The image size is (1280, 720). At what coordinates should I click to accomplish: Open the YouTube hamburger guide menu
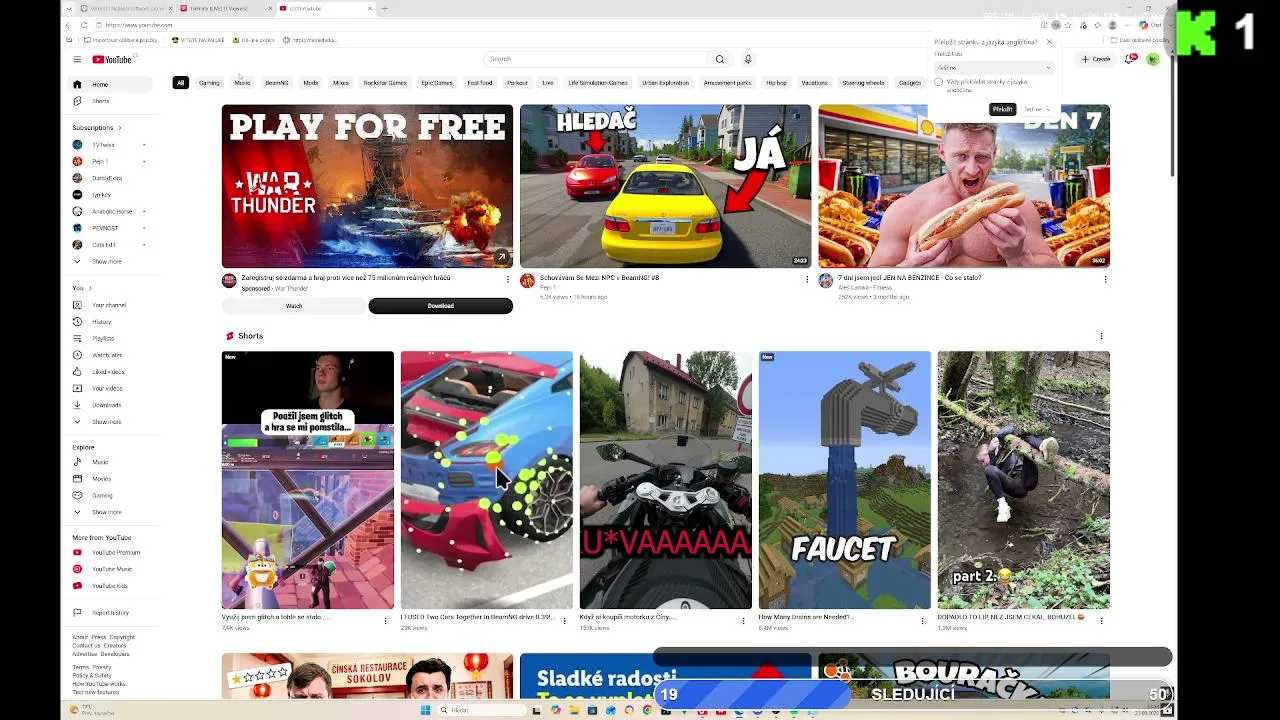coord(77,60)
